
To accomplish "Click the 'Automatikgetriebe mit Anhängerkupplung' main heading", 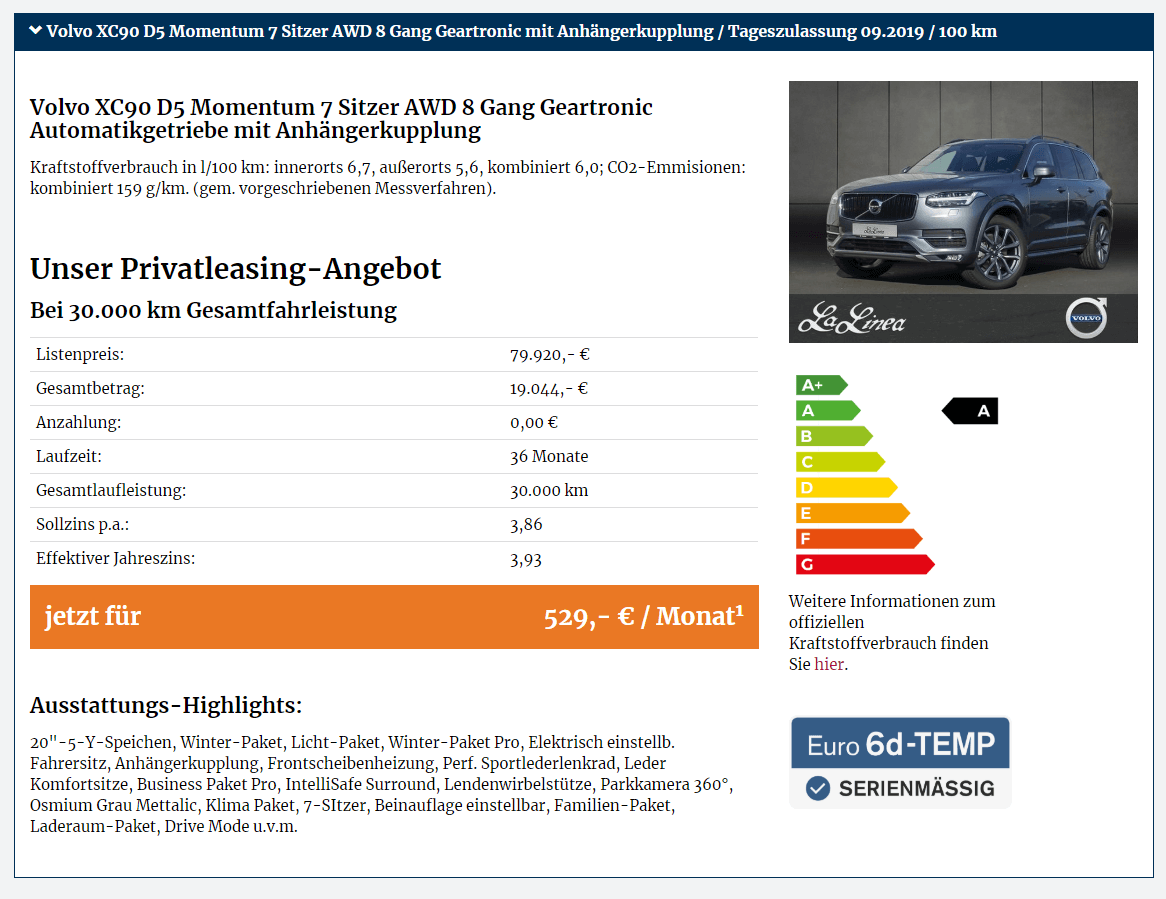I will (341, 119).
